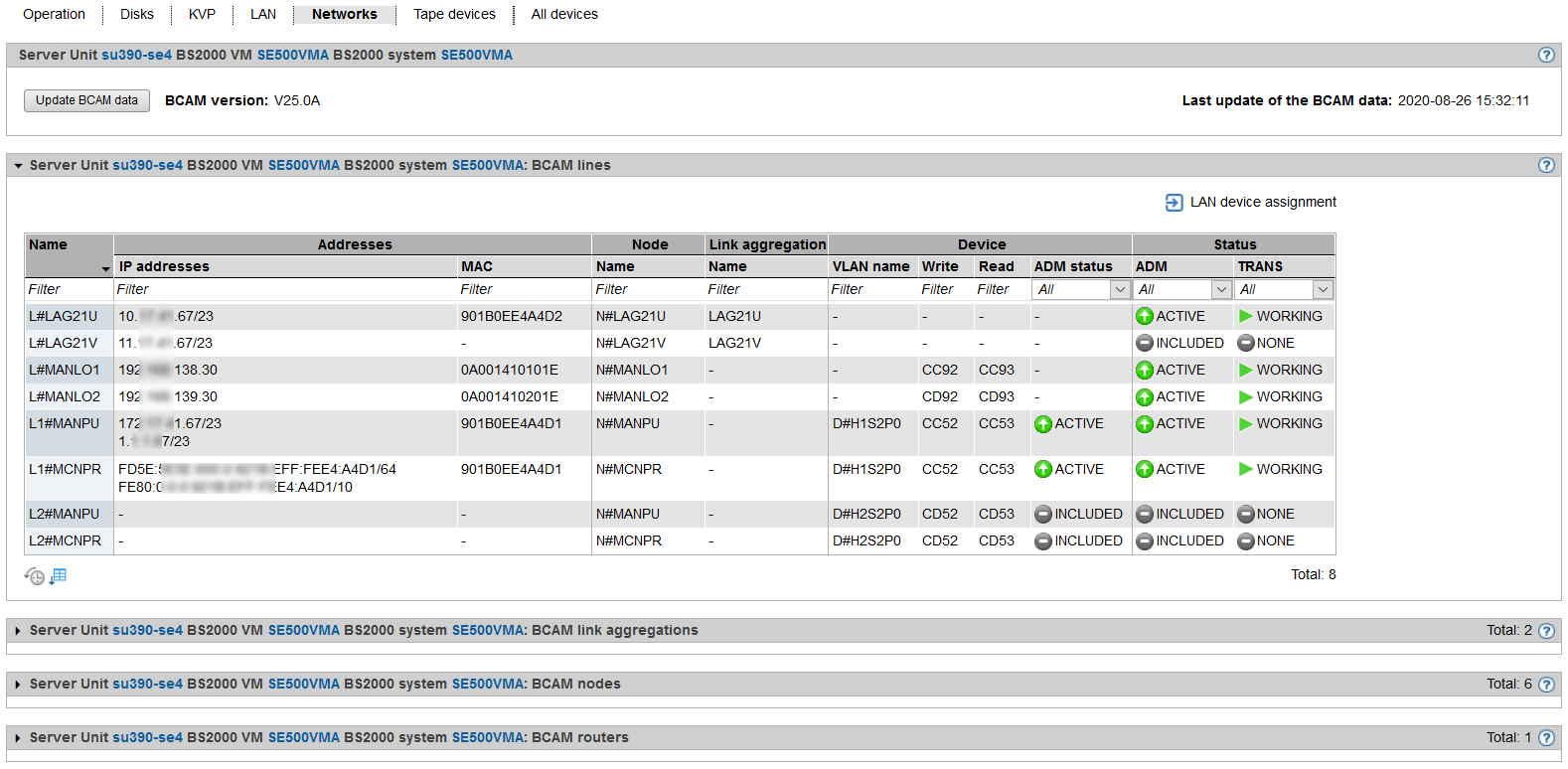The image size is (1568, 769).
Task: Switch to the Disks tab
Action: point(137,14)
